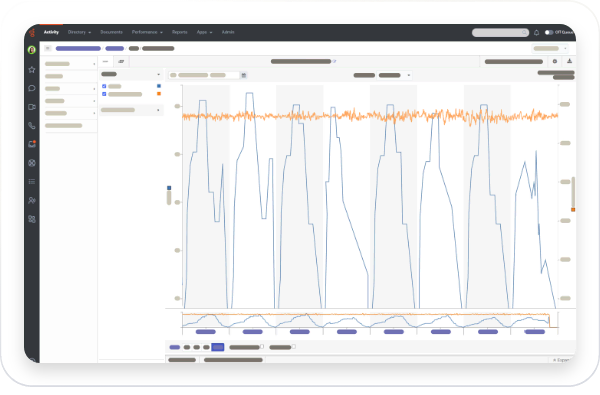
Task: Switch to the stacked layers view tab
Action: tap(121, 61)
